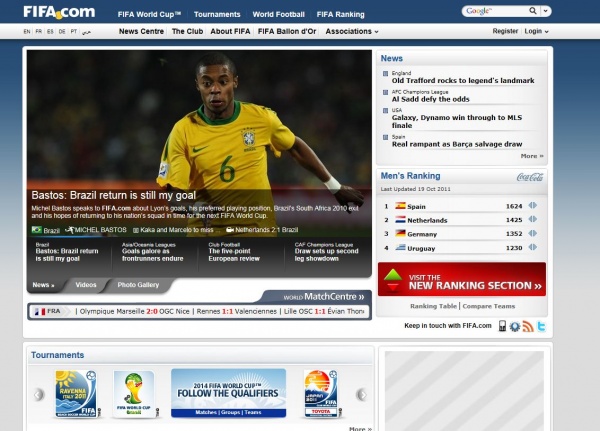This screenshot has width=600, height=431.
Task: Click article icon beside AFC Champions League item
Action: pyautogui.click(x=385, y=92)
